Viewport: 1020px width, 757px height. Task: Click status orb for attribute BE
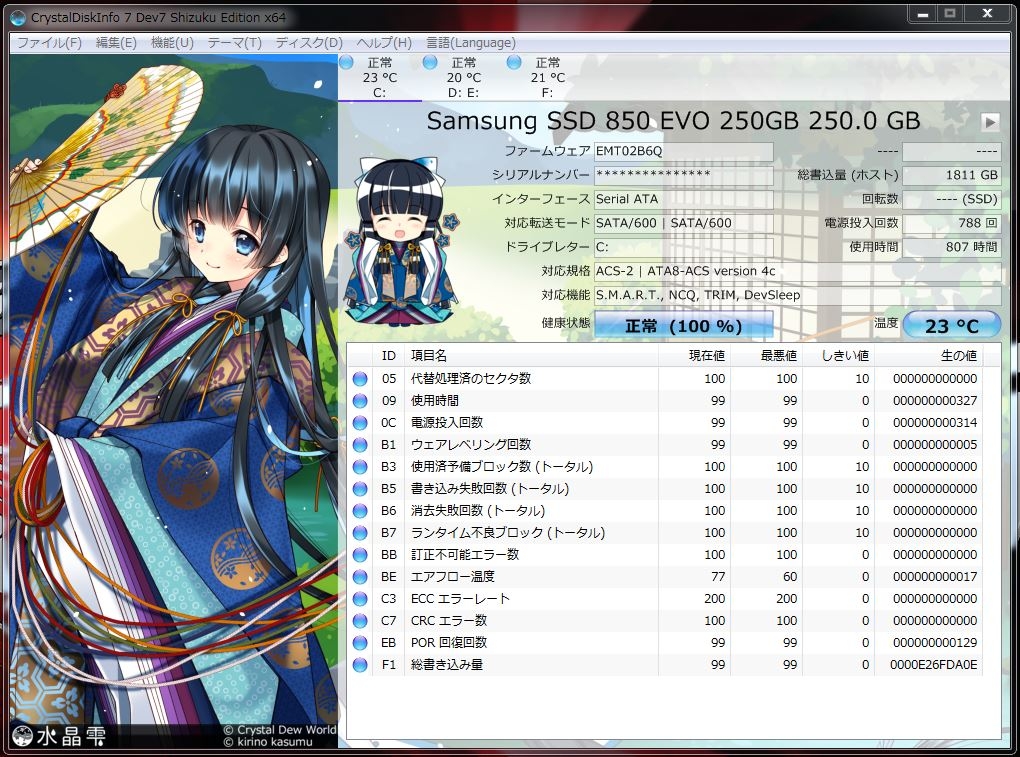pyautogui.click(x=360, y=578)
